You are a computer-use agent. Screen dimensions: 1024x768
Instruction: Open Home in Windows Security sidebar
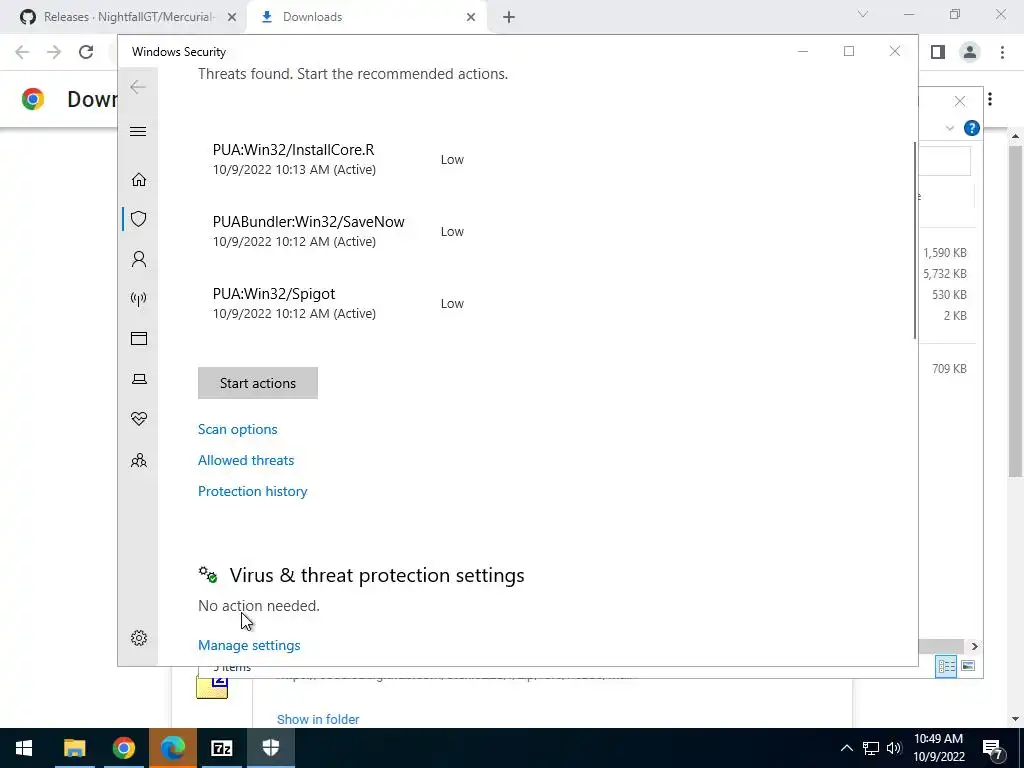(138, 180)
